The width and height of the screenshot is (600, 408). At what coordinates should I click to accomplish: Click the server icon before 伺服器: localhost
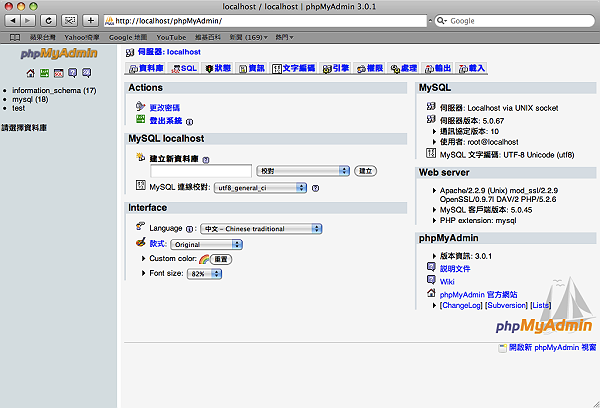click(130, 52)
